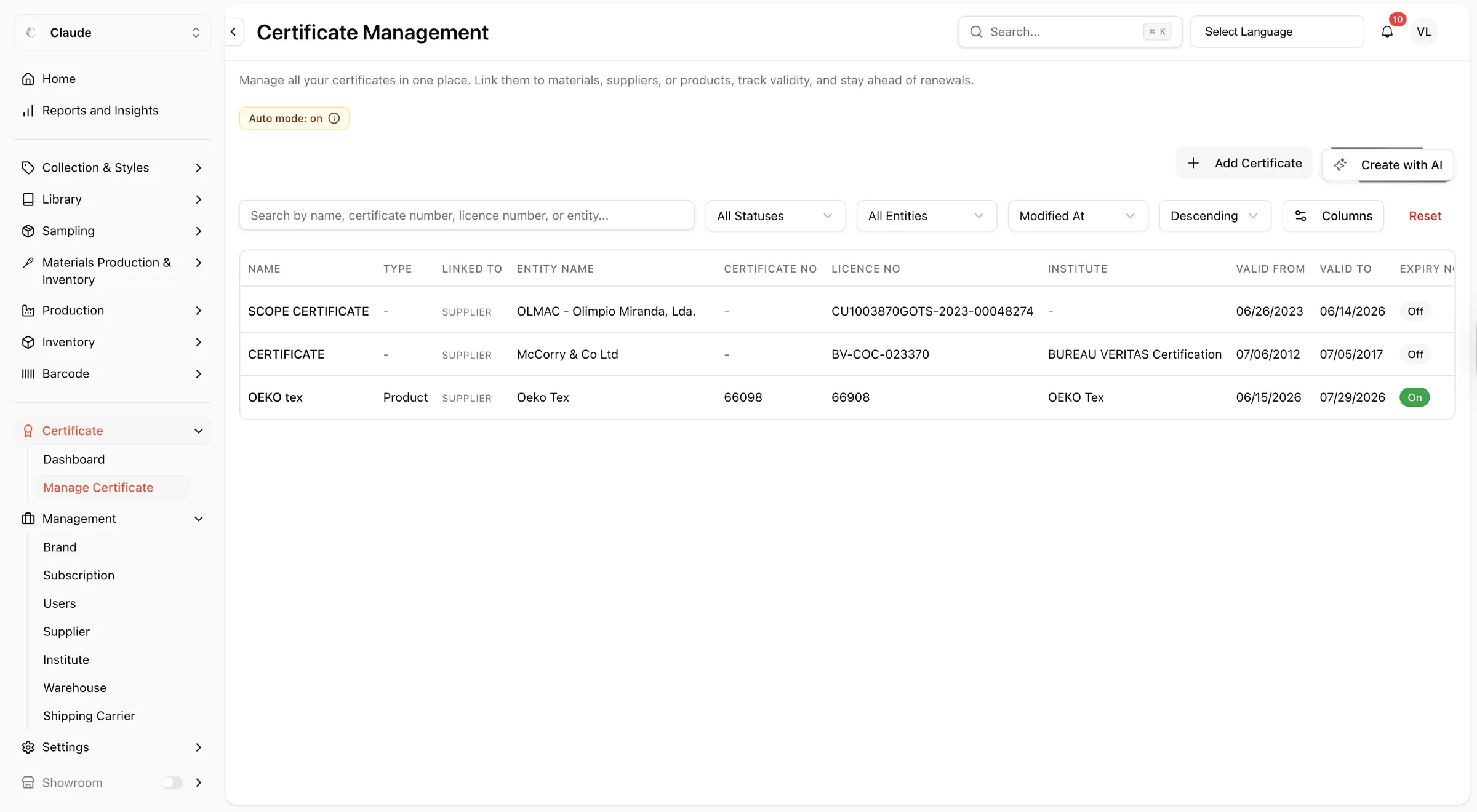Click entity OLMAC - Olimpio Miranda, Lda.
Viewport: 1477px width, 812px height.
[x=606, y=311]
